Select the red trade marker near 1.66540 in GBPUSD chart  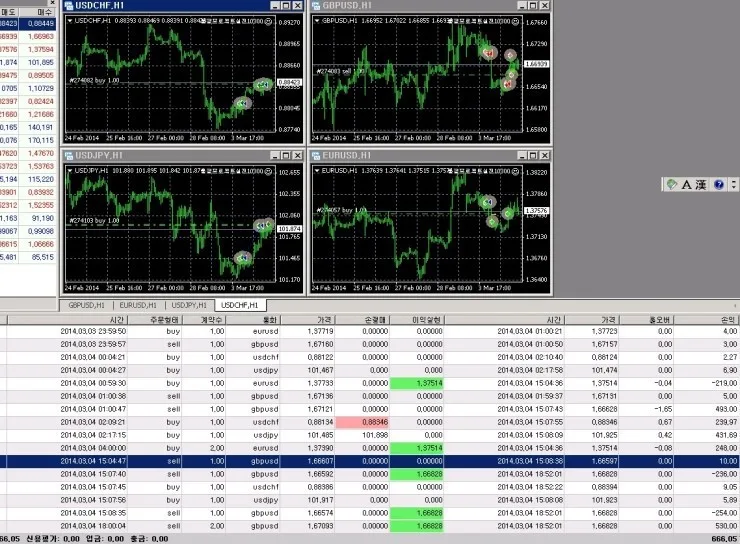pos(507,84)
